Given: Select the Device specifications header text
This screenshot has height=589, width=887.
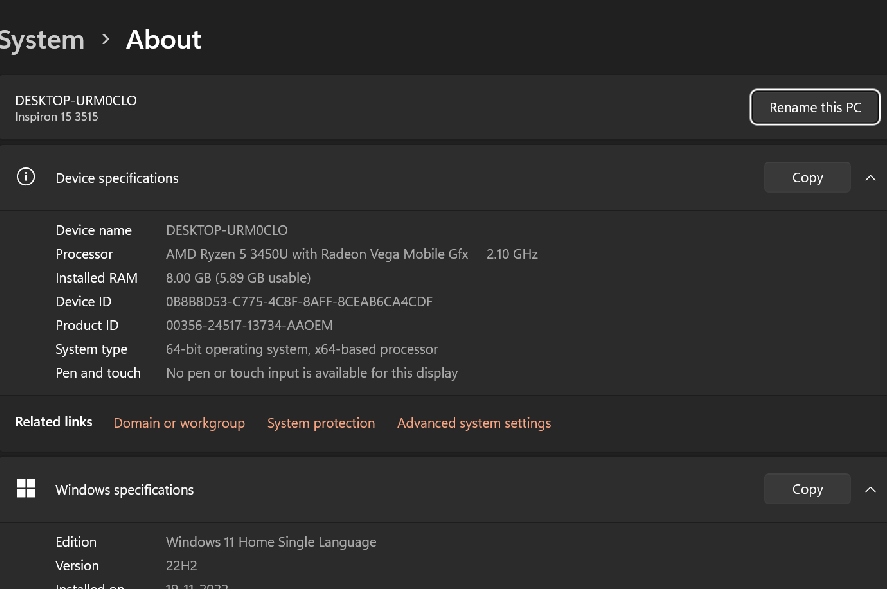Looking at the screenshot, I should tap(117, 178).
